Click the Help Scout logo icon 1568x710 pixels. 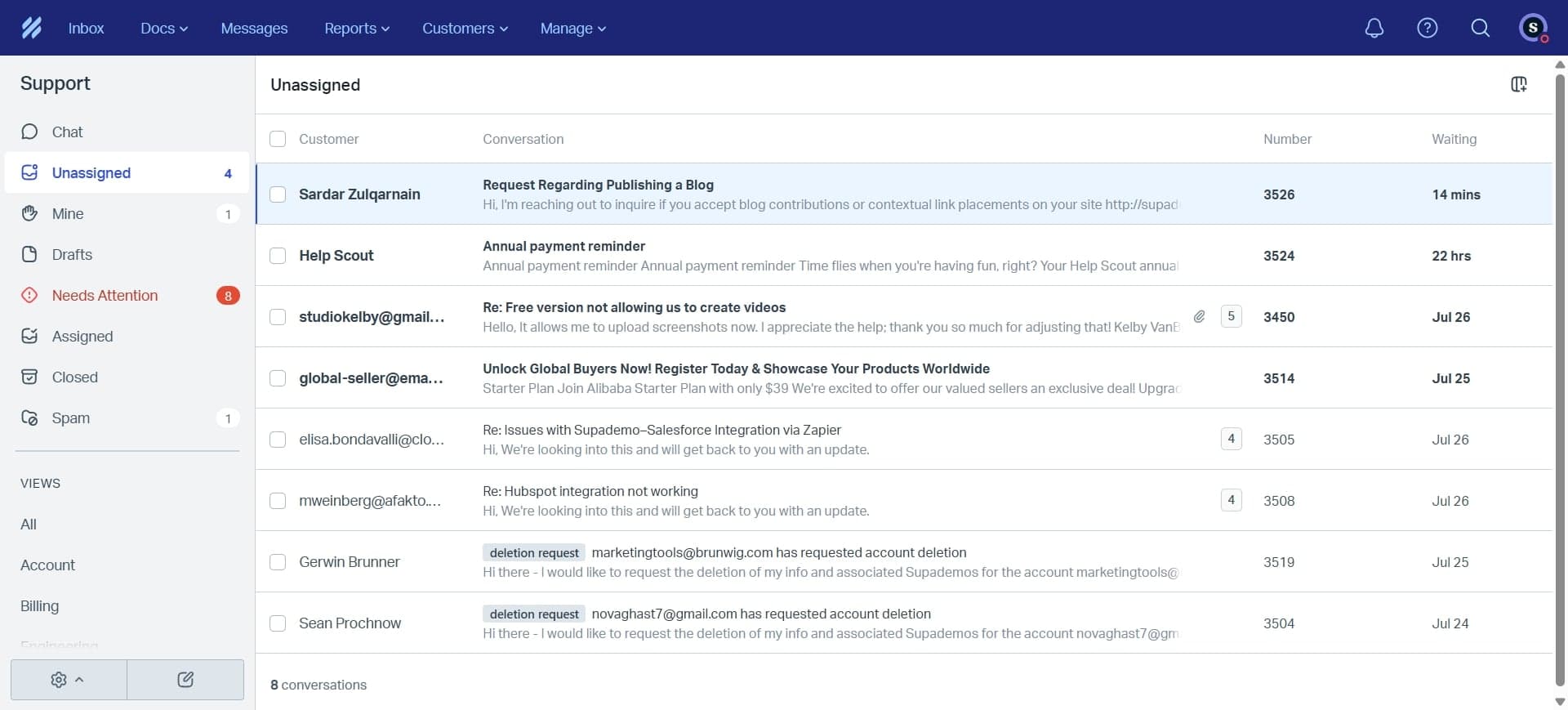coord(32,28)
